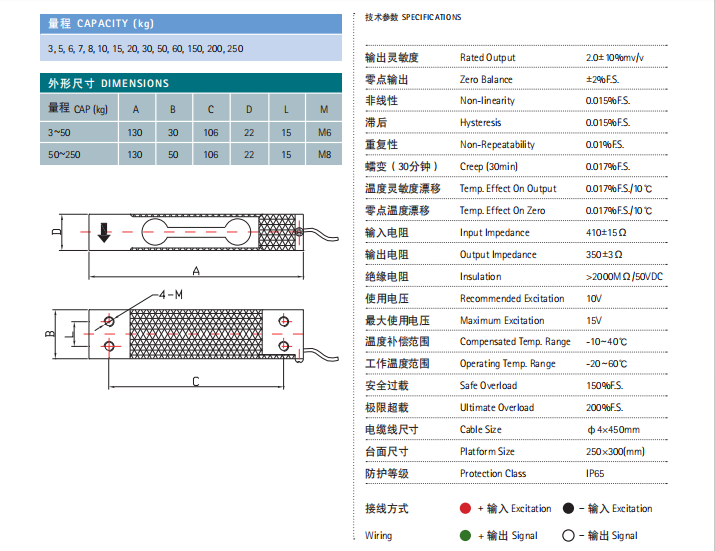The width and height of the screenshot is (715, 551).
Task: Click 'Creep (30min)' specification
Action: pyautogui.click(x=488, y=166)
